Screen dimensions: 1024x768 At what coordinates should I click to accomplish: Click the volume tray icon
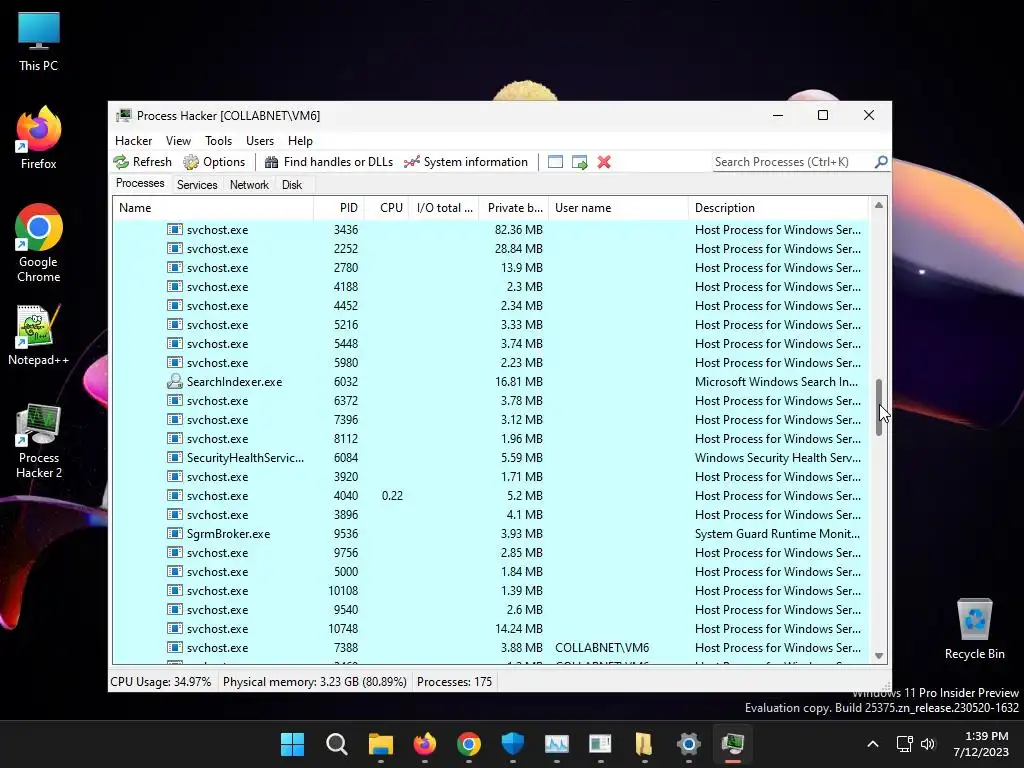click(x=928, y=744)
